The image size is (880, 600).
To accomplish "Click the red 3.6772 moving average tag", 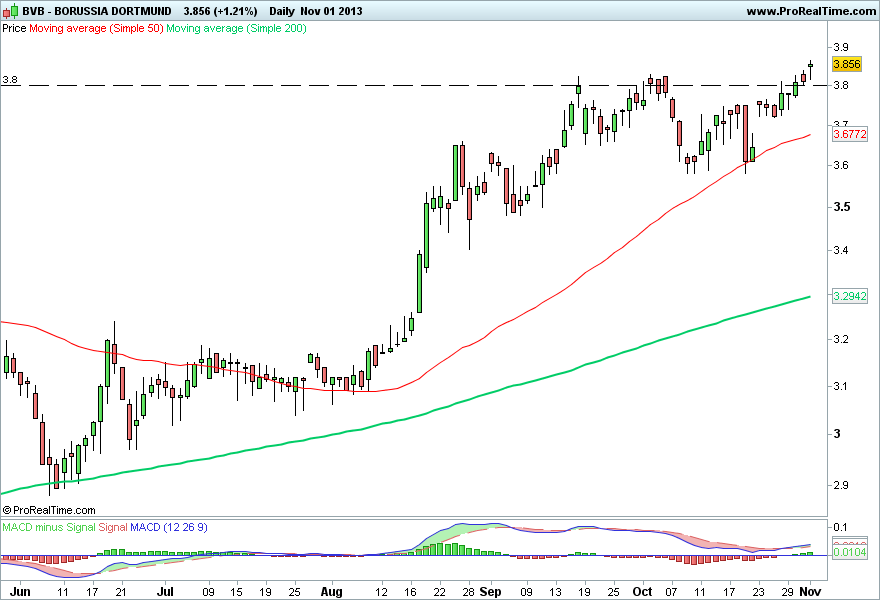I will (x=850, y=134).
